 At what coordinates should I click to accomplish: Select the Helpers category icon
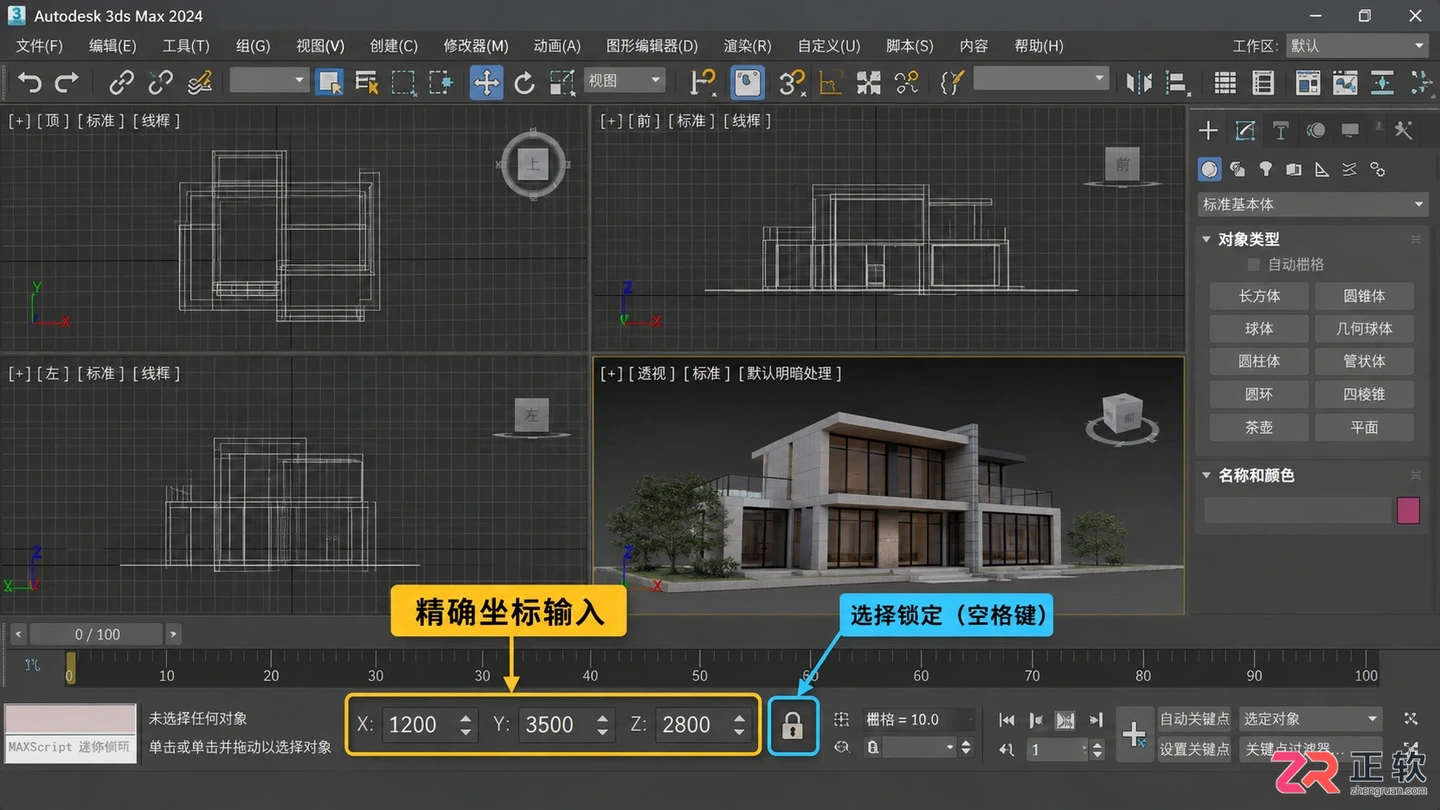(1322, 169)
